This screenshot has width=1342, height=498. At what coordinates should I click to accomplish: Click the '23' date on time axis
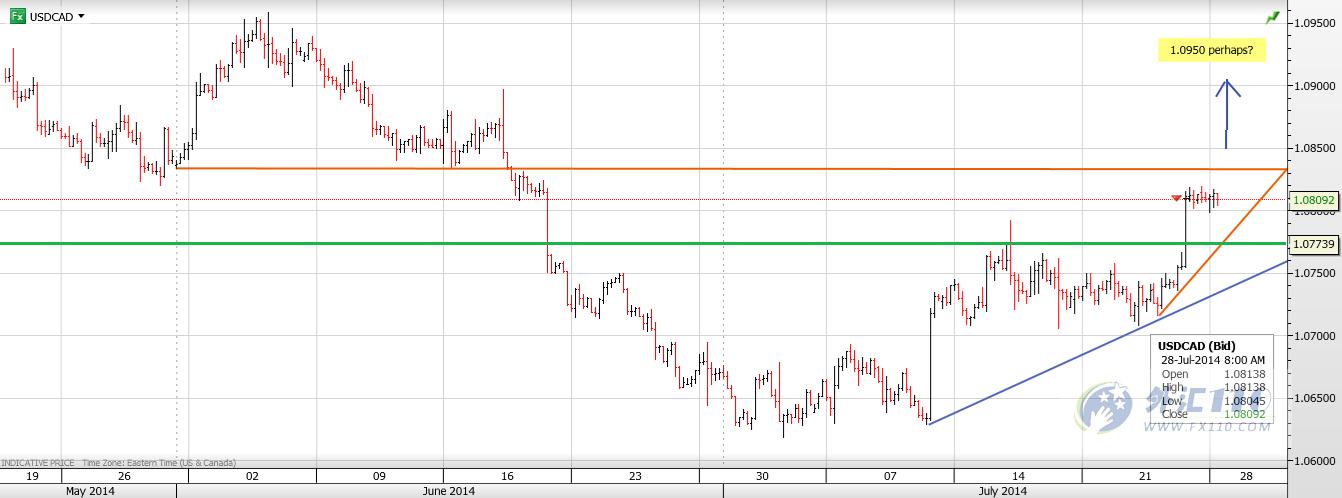[634, 476]
